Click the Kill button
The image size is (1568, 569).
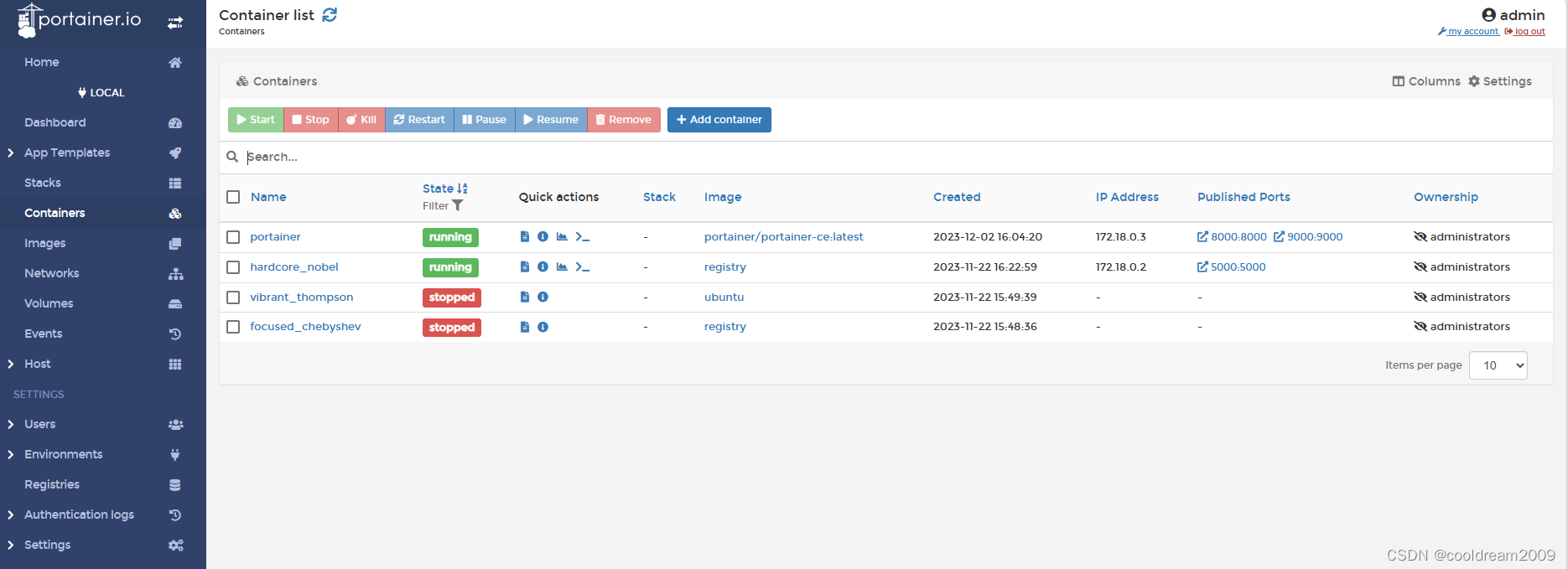(x=361, y=120)
